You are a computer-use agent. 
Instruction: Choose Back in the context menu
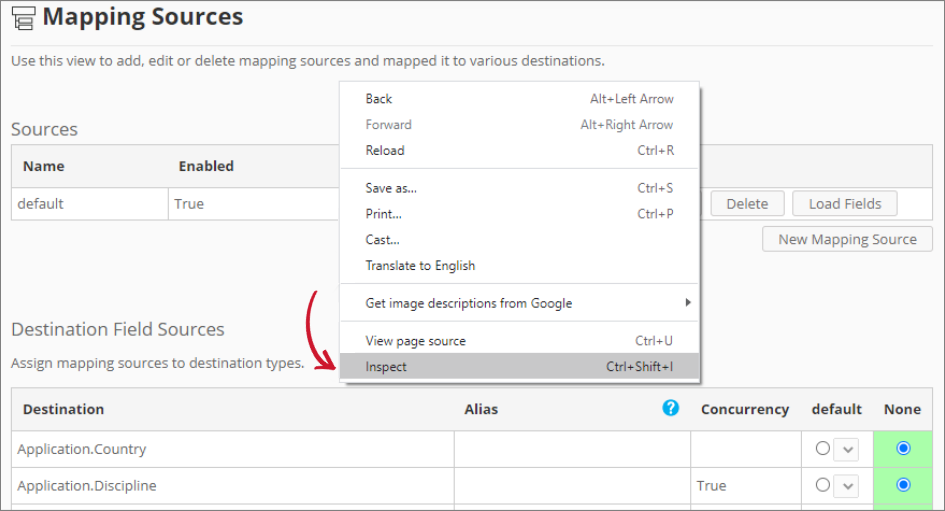click(519, 99)
